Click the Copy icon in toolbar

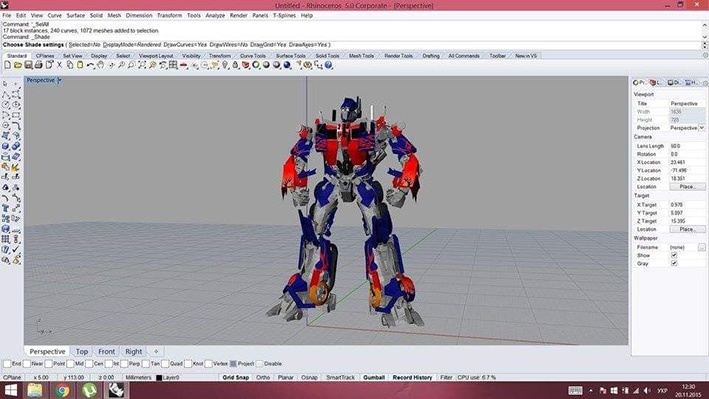(x=70, y=65)
